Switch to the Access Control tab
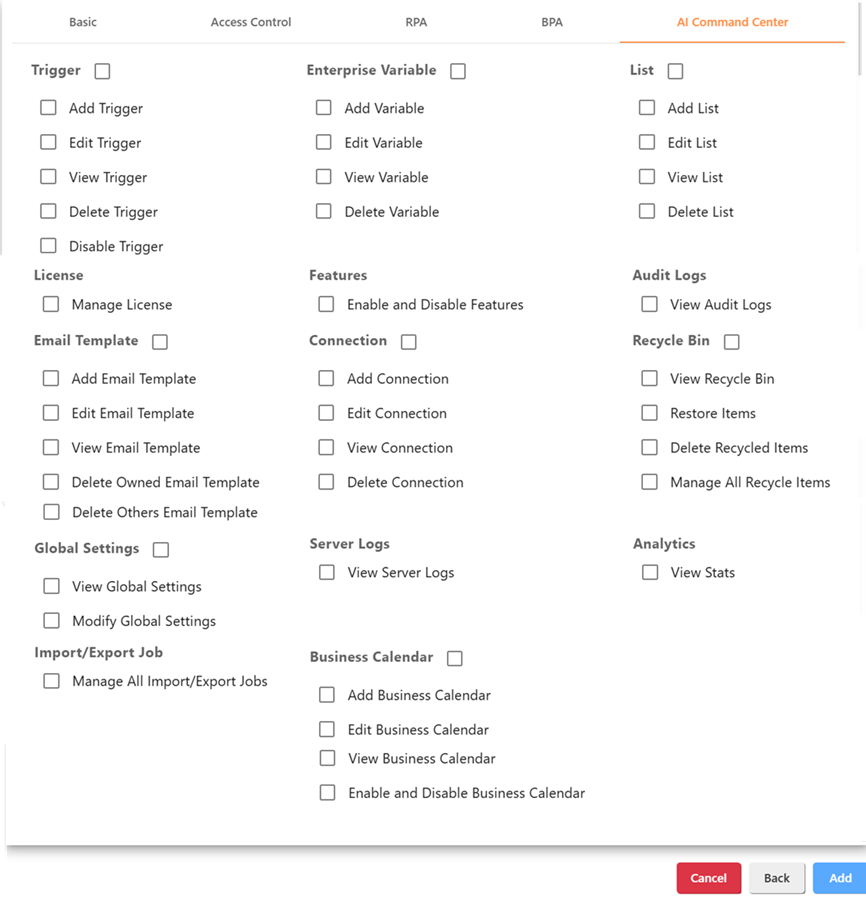The width and height of the screenshot is (866, 897). (251, 22)
